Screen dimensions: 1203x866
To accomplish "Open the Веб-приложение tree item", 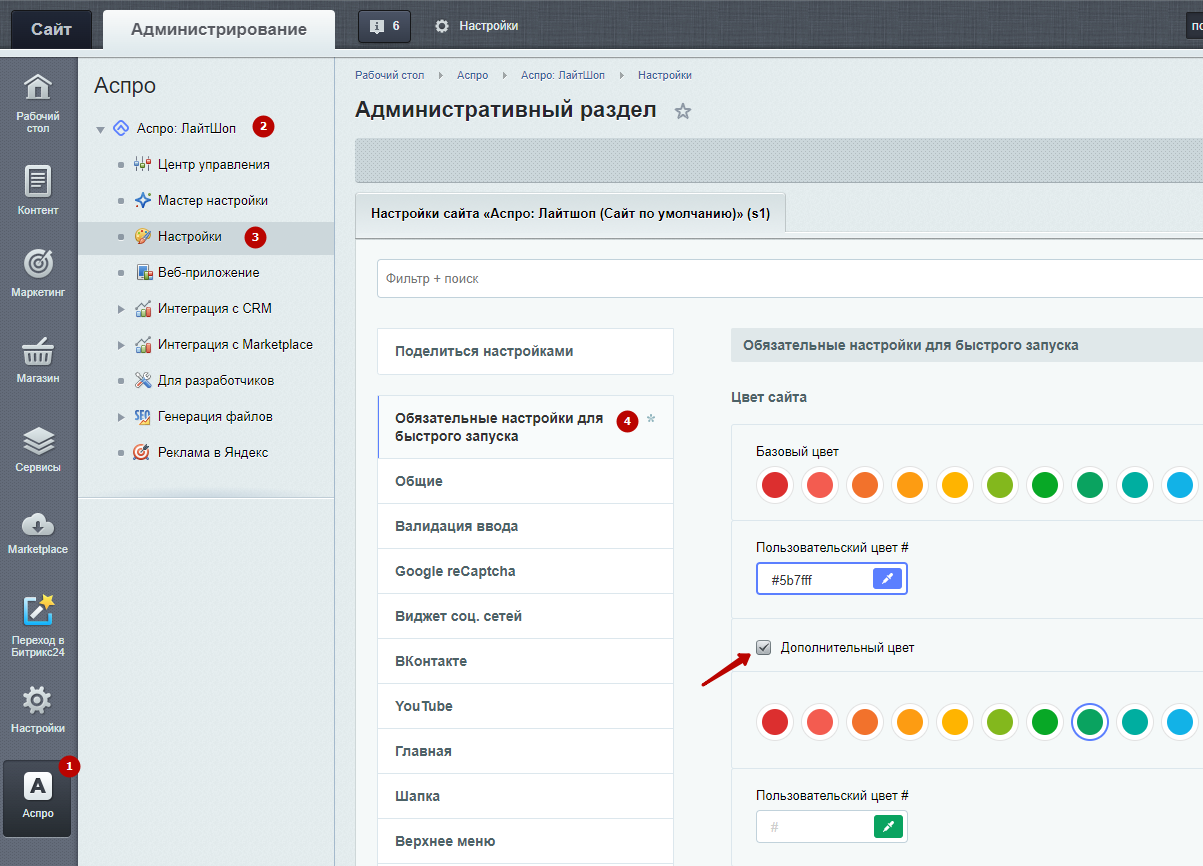I will click(208, 272).
